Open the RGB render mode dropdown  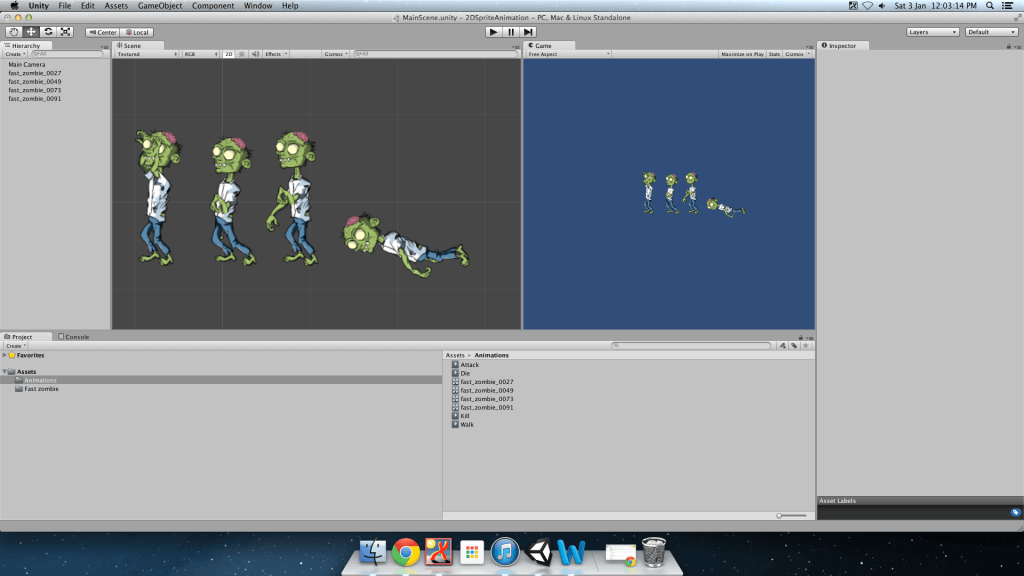click(x=200, y=54)
